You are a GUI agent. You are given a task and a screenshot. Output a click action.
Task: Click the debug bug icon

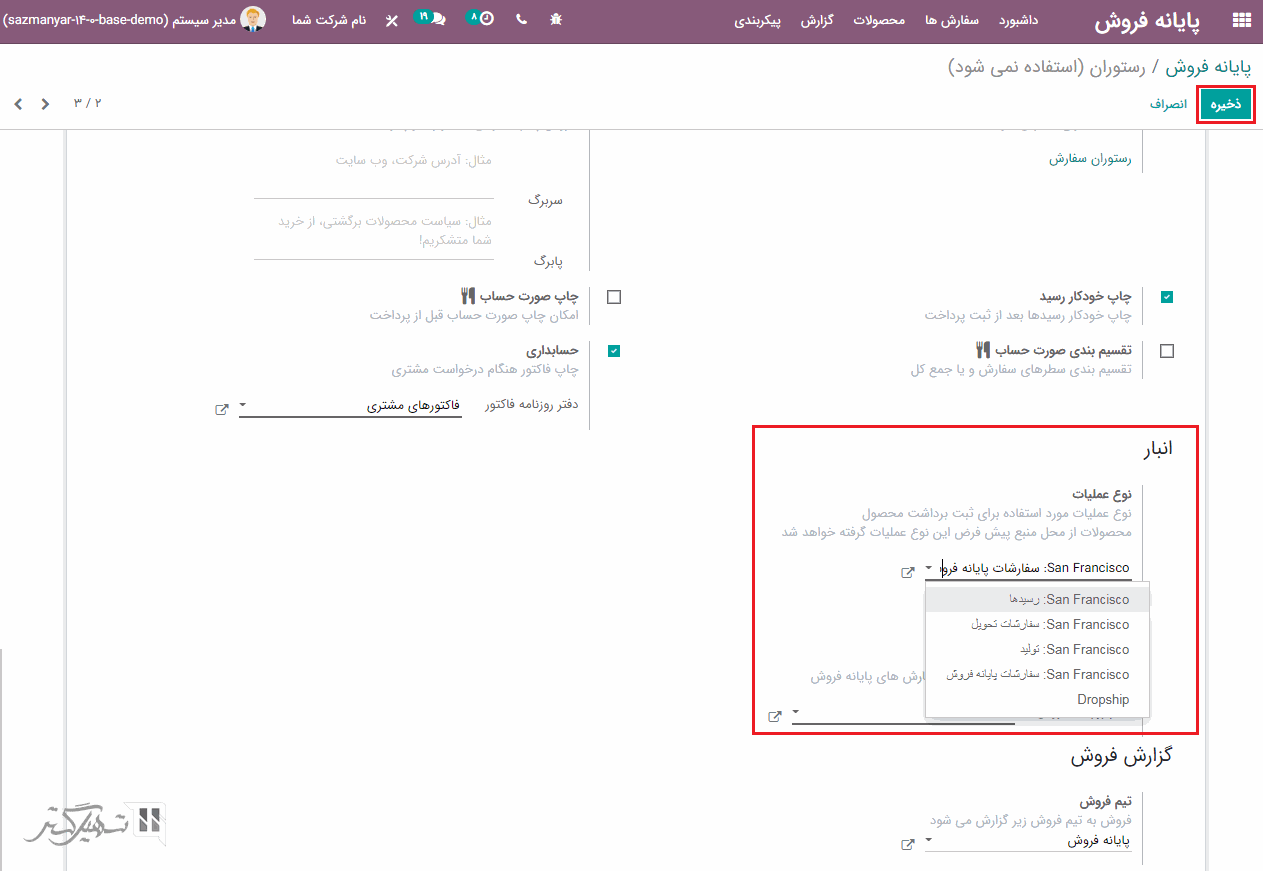556,20
